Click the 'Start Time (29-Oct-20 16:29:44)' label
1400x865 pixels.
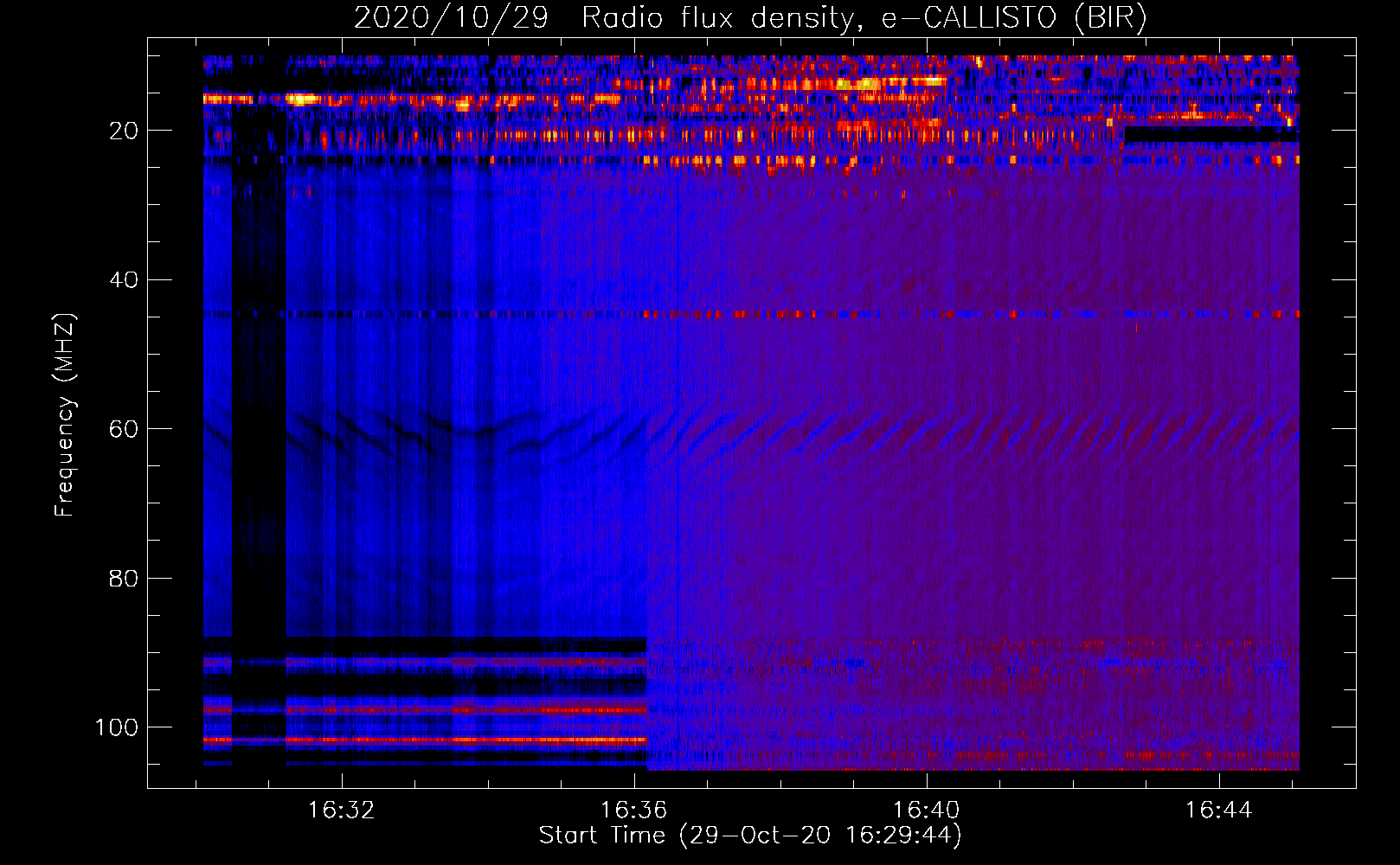click(750, 836)
